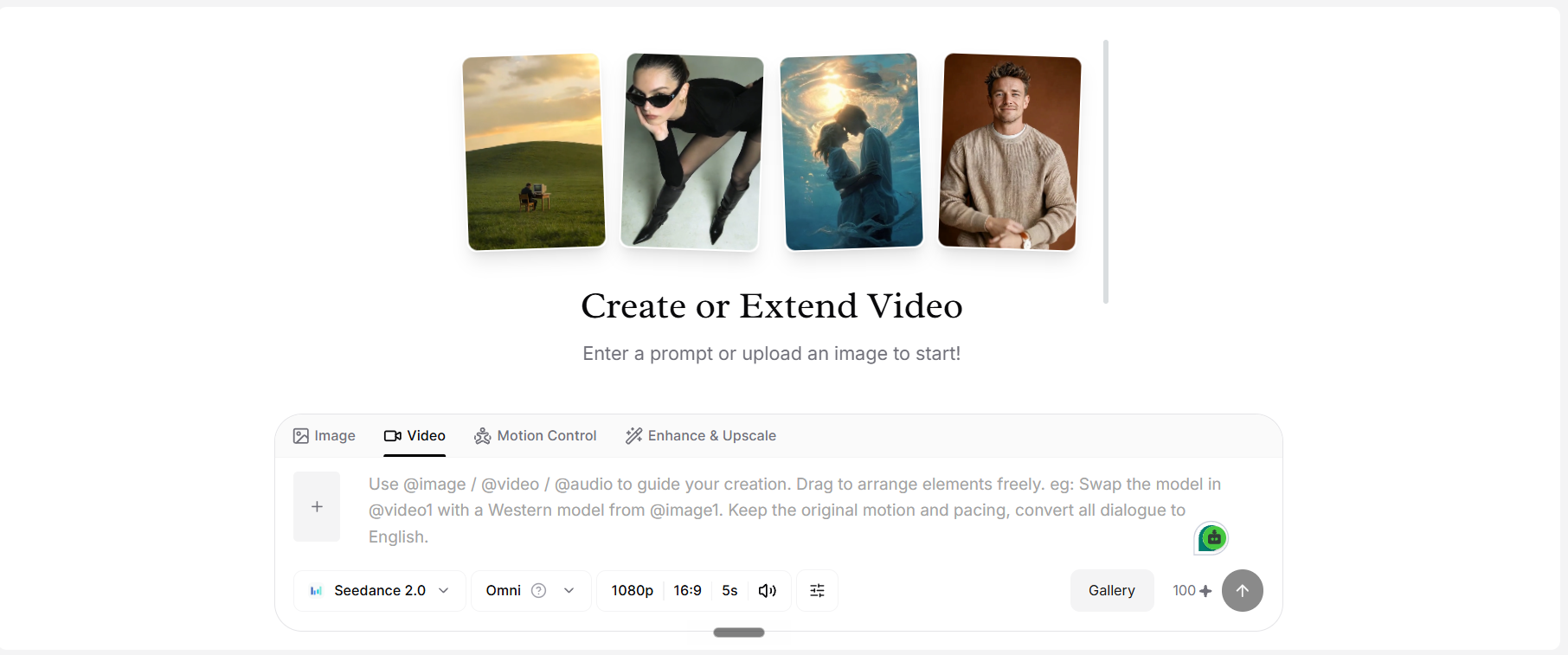The width and height of the screenshot is (1568, 655).
Task: Open the Enhance & Upscale tab
Action: pyautogui.click(x=701, y=436)
